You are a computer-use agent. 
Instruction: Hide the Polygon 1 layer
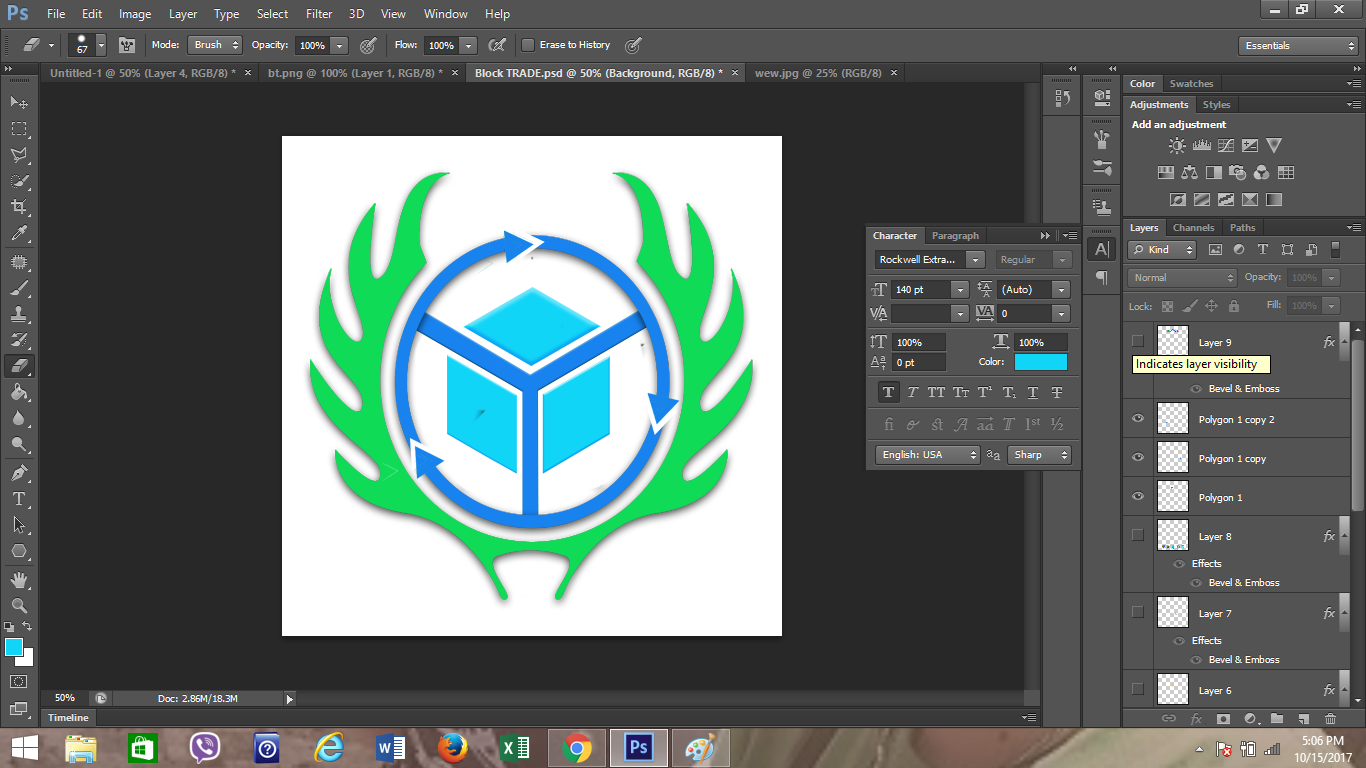(1138, 497)
